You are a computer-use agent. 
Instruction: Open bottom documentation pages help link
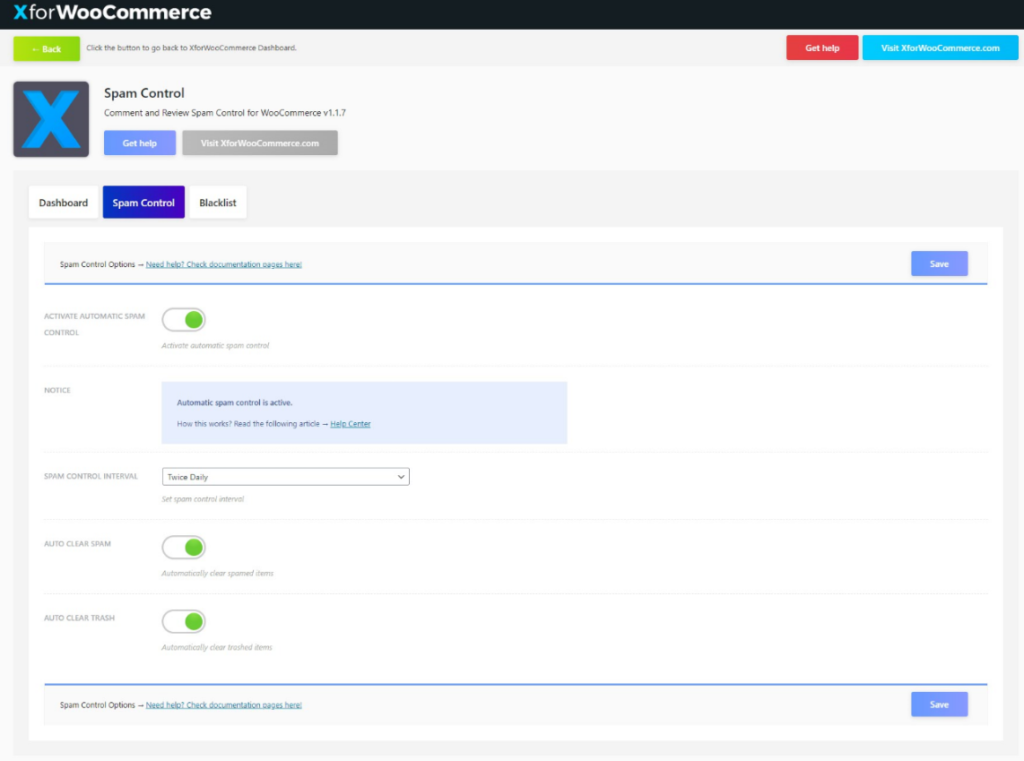[x=223, y=705]
